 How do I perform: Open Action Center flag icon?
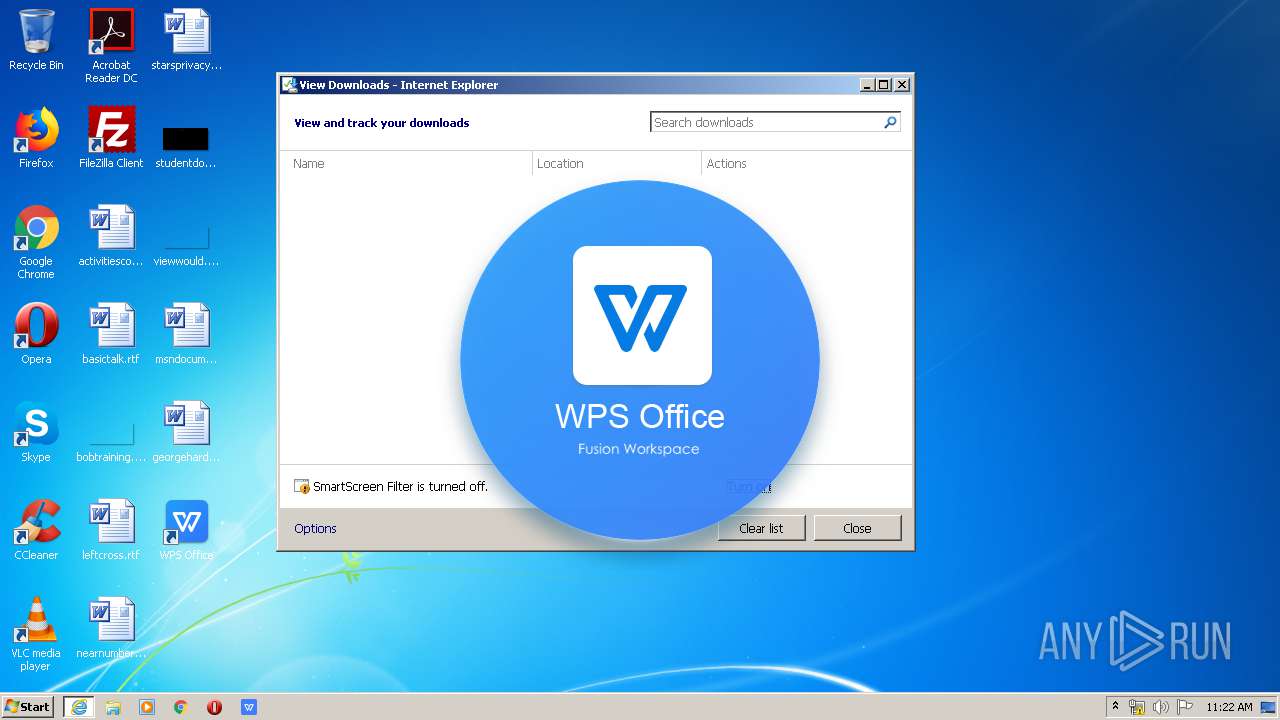point(1184,707)
